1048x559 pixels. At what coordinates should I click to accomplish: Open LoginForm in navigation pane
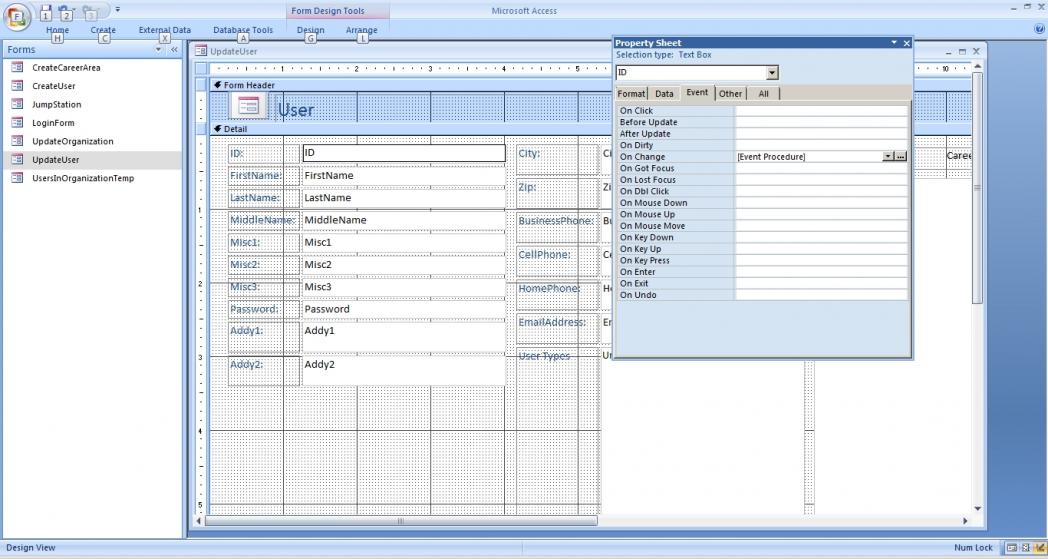tap(53, 123)
